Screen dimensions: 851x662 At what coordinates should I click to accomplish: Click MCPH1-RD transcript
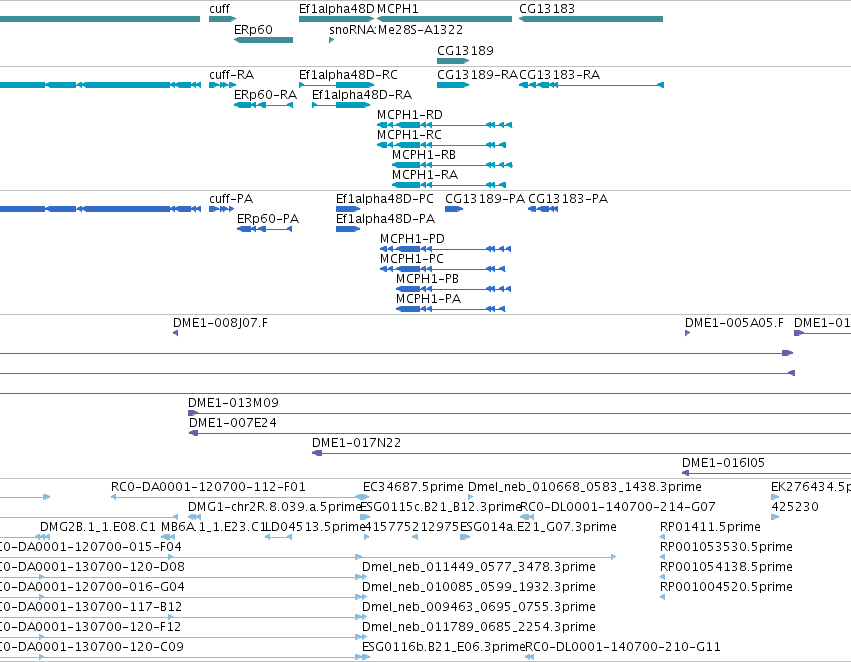pyautogui.click(x=444, y=125)
